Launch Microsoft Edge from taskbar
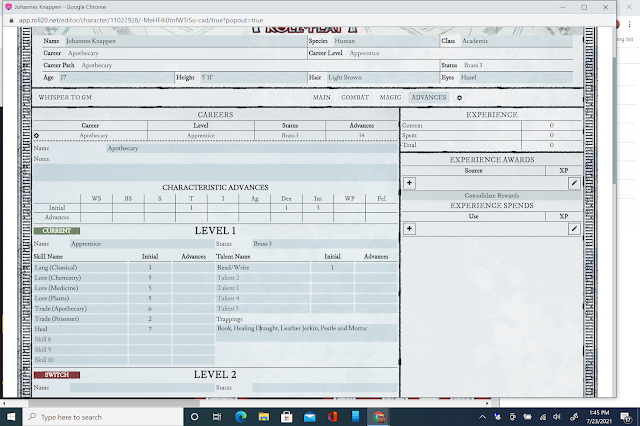640x426 pixels. [x=241, y=417]
